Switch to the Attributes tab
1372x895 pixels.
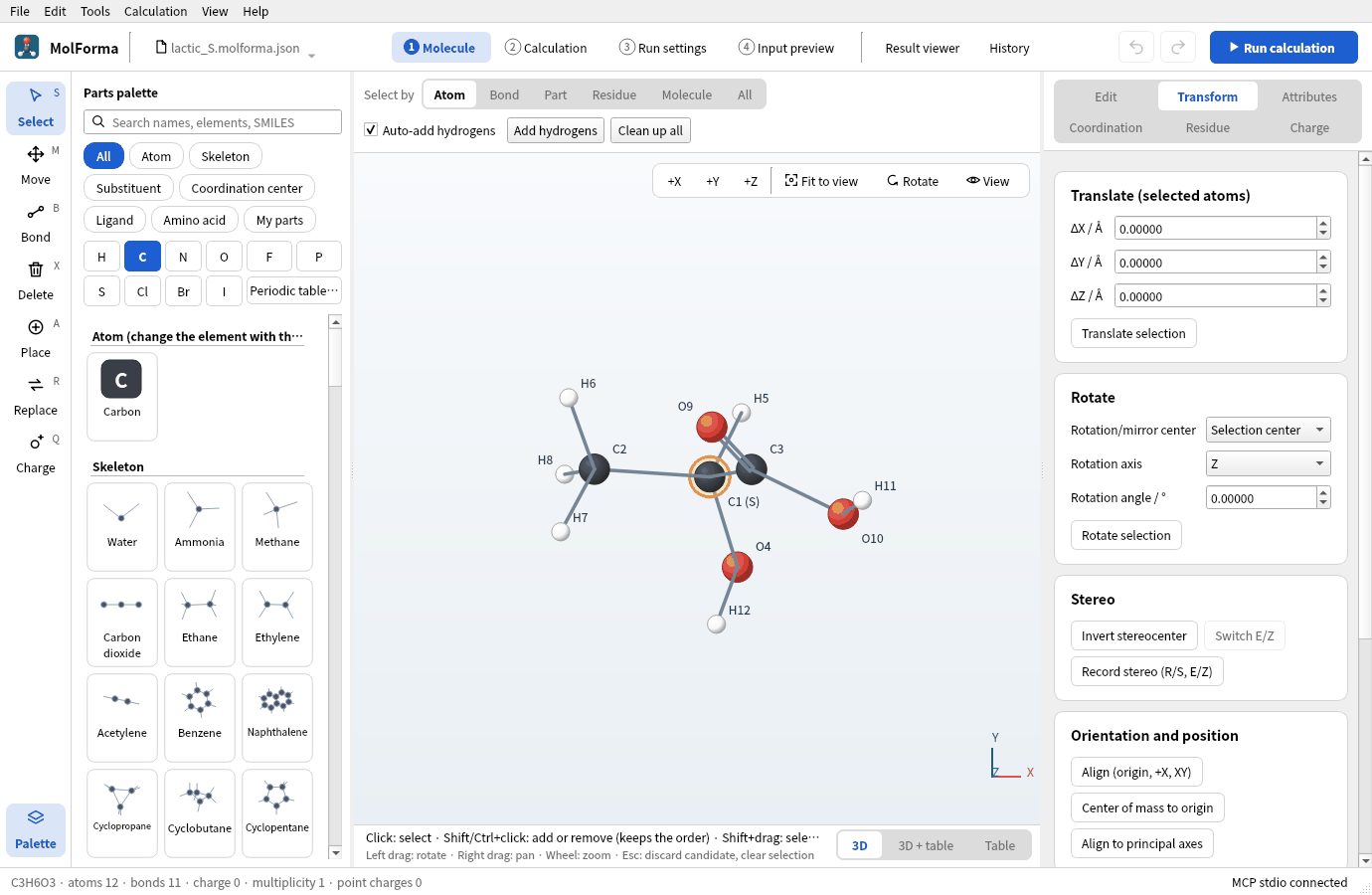point(1309,97)
